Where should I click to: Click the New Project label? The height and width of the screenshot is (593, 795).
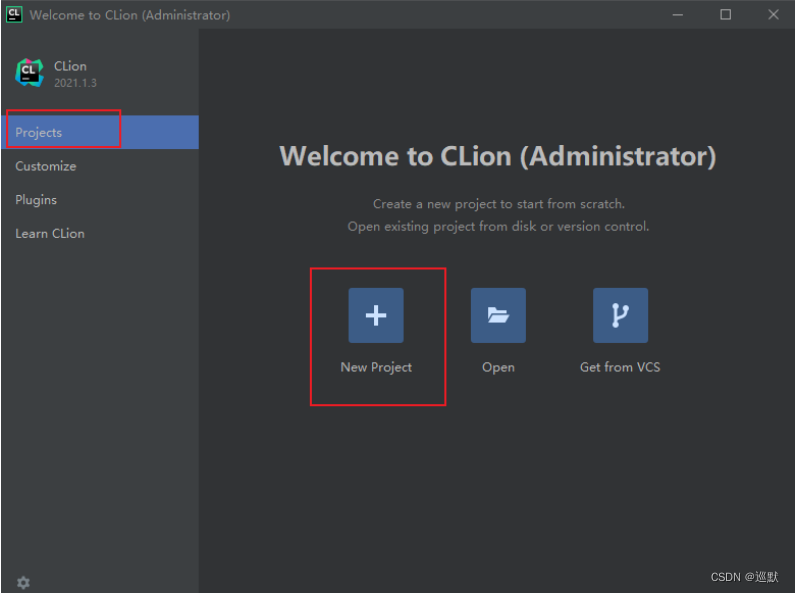376,367
